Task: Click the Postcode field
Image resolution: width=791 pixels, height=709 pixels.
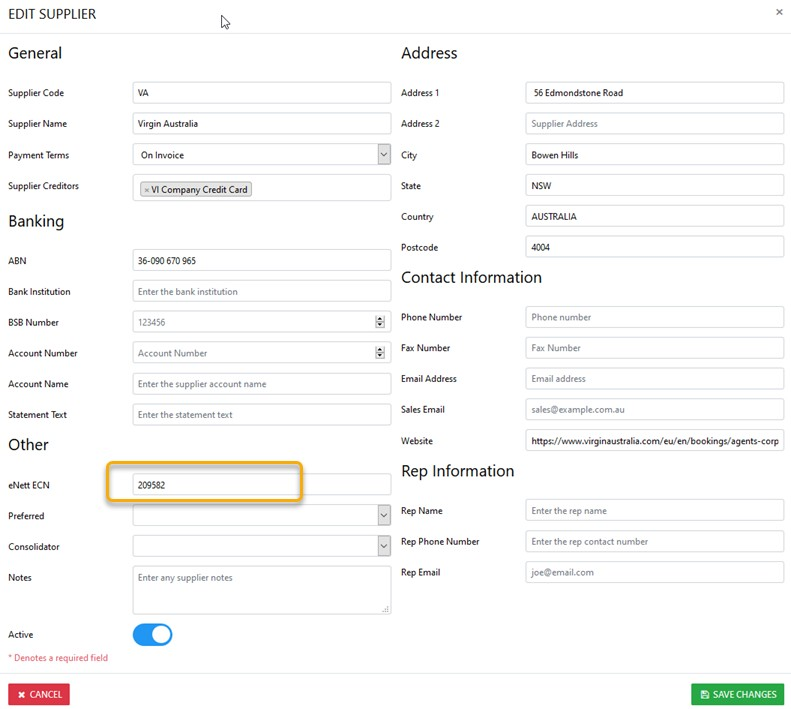Action: point(654,247)
